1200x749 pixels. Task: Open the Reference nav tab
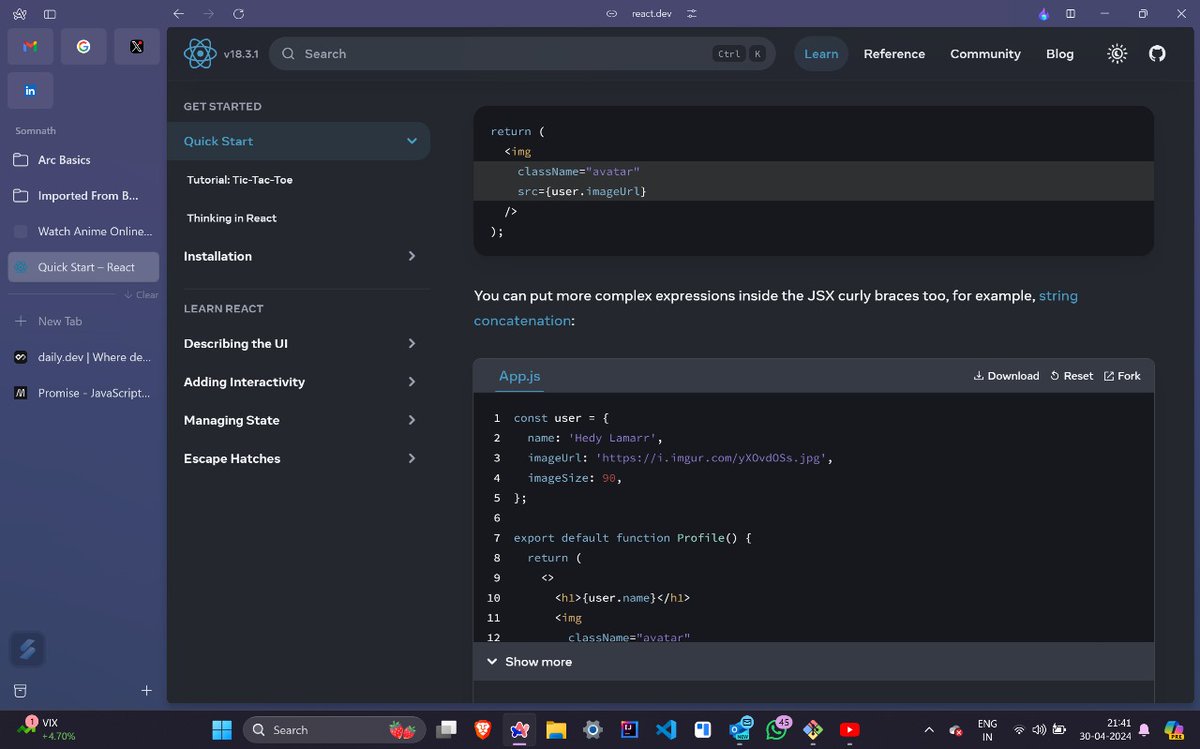tap(894, 54)
